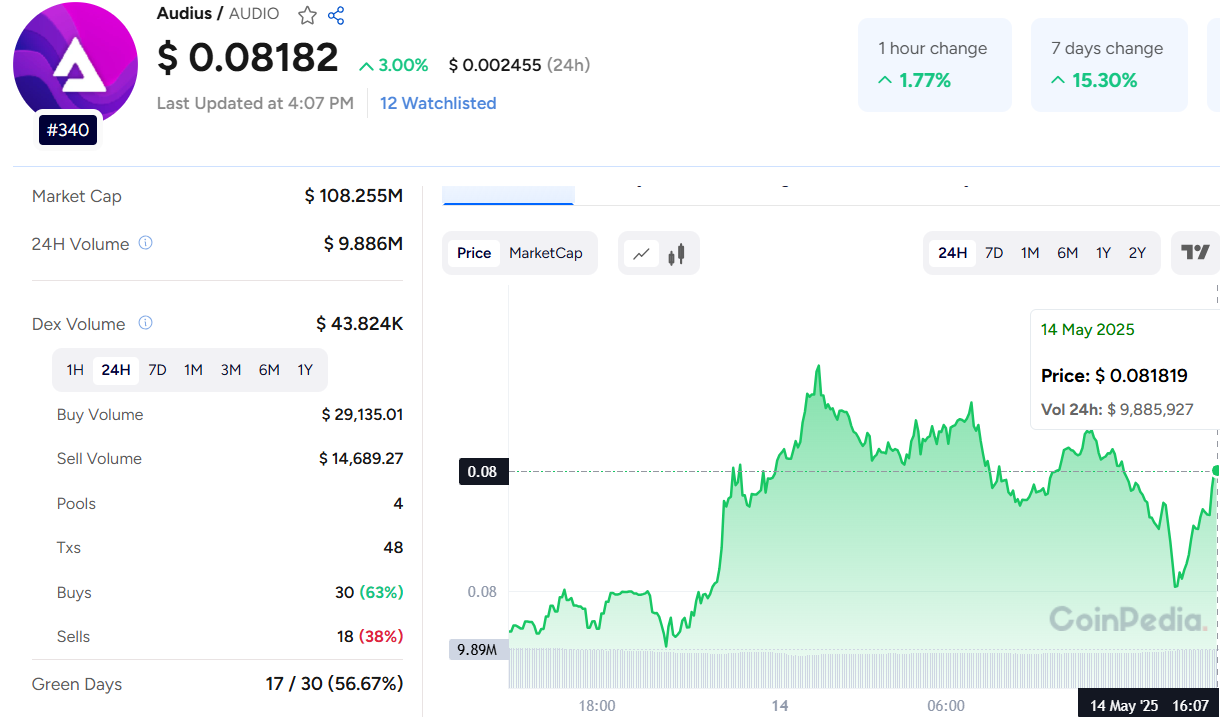Select 7D chart time range

[x=994, y=253]
